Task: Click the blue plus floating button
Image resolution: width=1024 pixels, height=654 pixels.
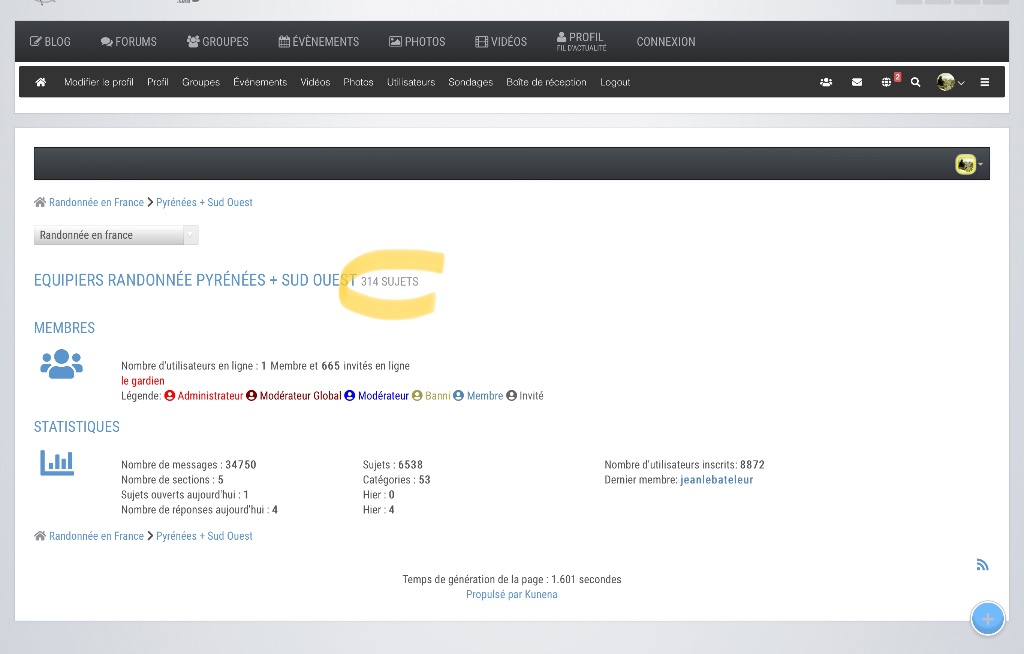Action: [987, 619]
